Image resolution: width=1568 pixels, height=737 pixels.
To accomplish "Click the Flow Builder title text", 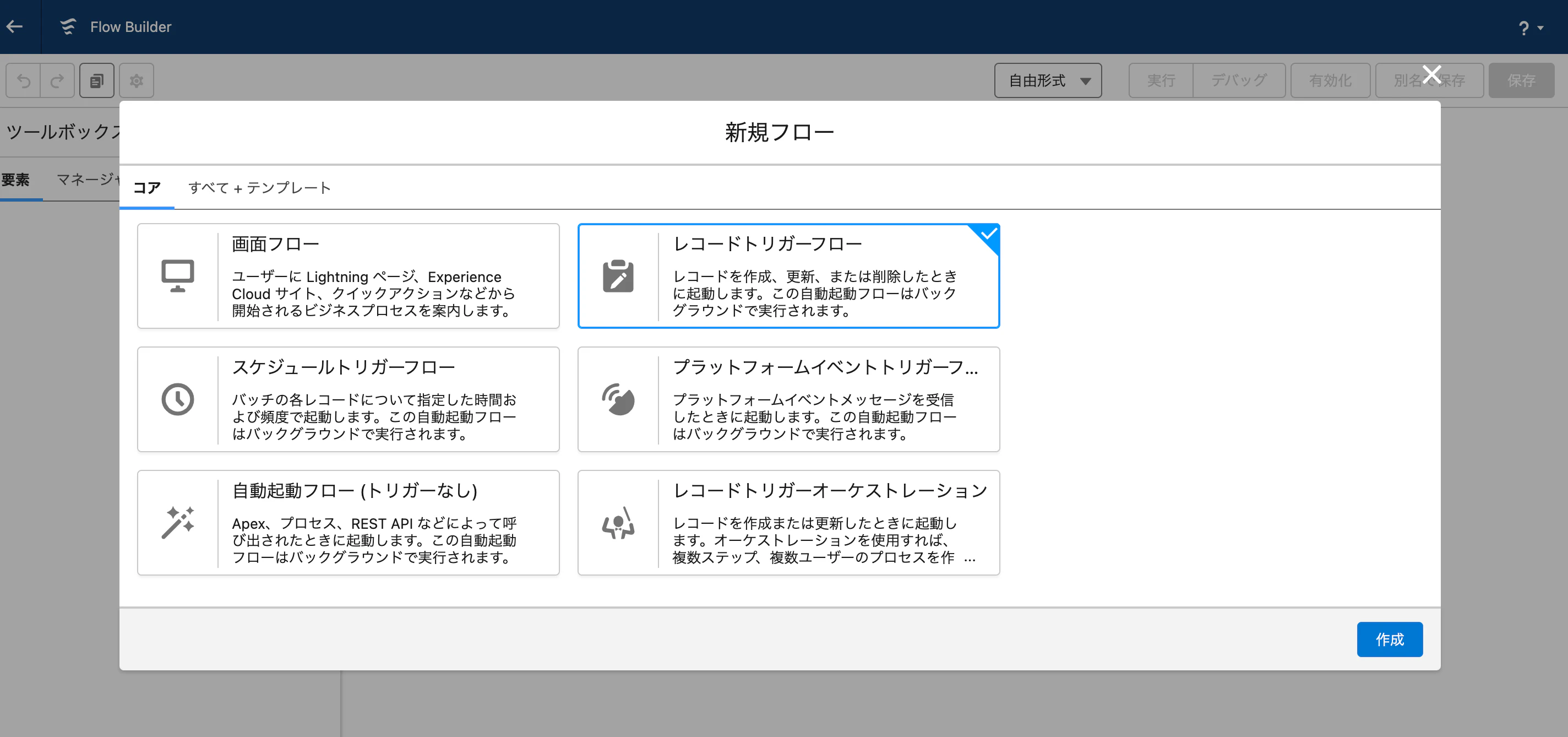I will (131, 27).
